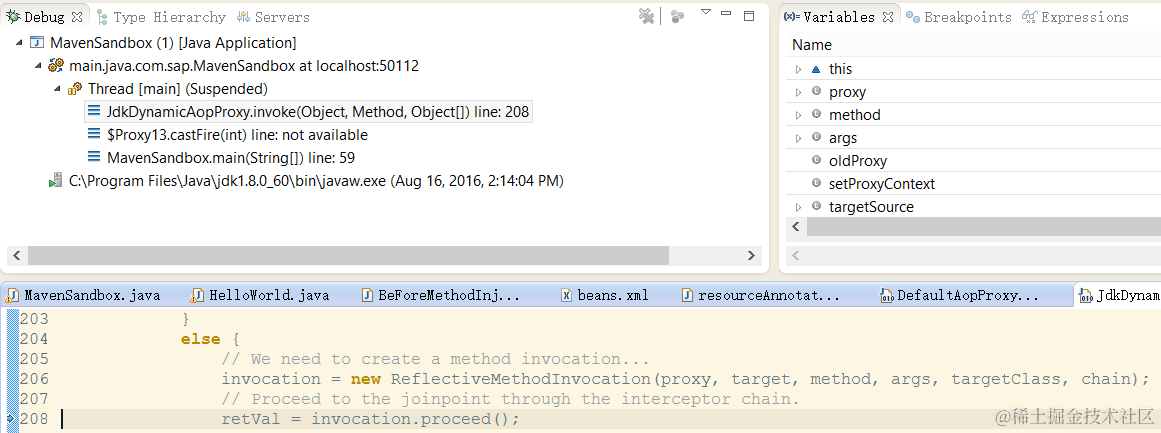
Task: Click the instruction pointer arrow at line 208
Action: click(x=10, y=420)
